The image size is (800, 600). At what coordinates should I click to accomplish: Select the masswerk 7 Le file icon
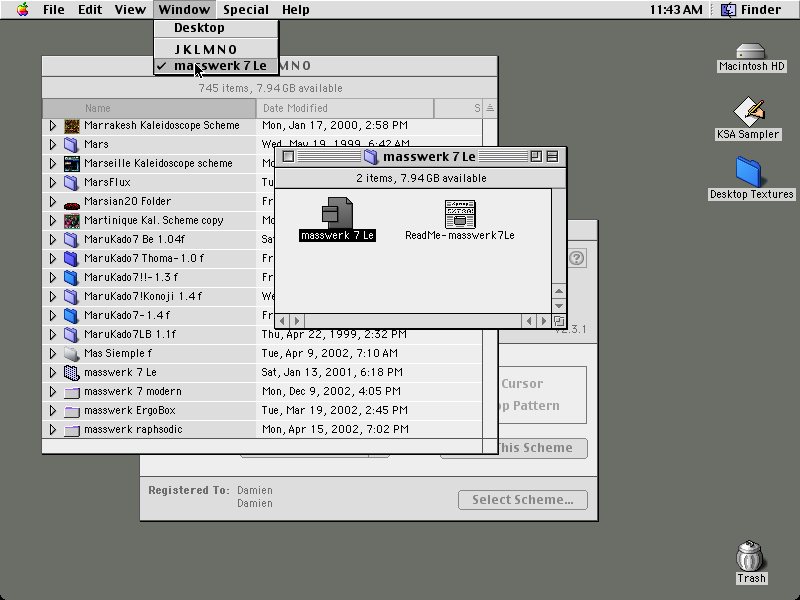(x=337, y=213)
